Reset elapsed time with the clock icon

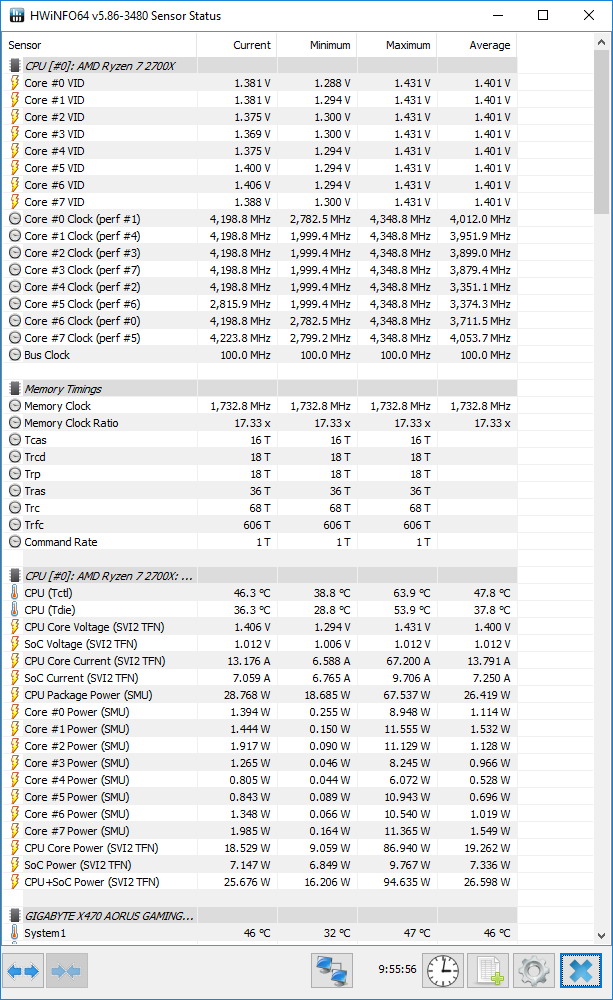(441, 970)
